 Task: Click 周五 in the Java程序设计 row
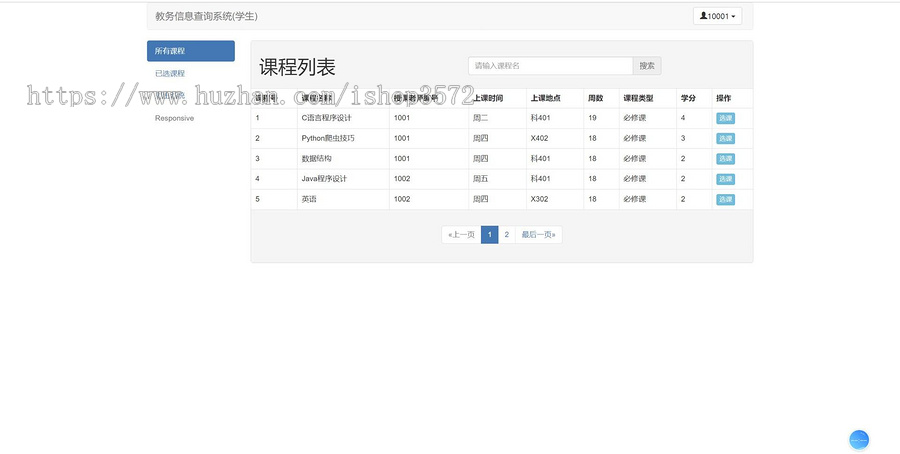pos(480,179)
